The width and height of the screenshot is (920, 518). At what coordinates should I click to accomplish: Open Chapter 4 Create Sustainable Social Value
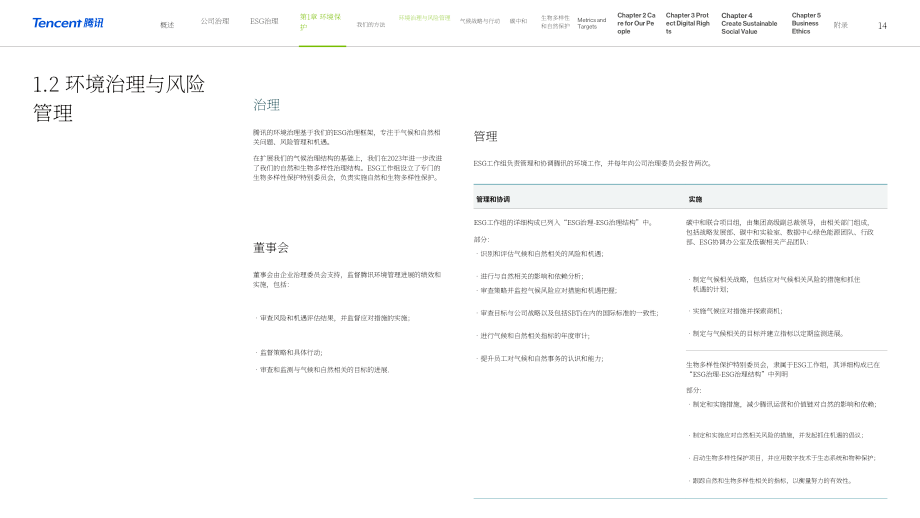(749, 23)
